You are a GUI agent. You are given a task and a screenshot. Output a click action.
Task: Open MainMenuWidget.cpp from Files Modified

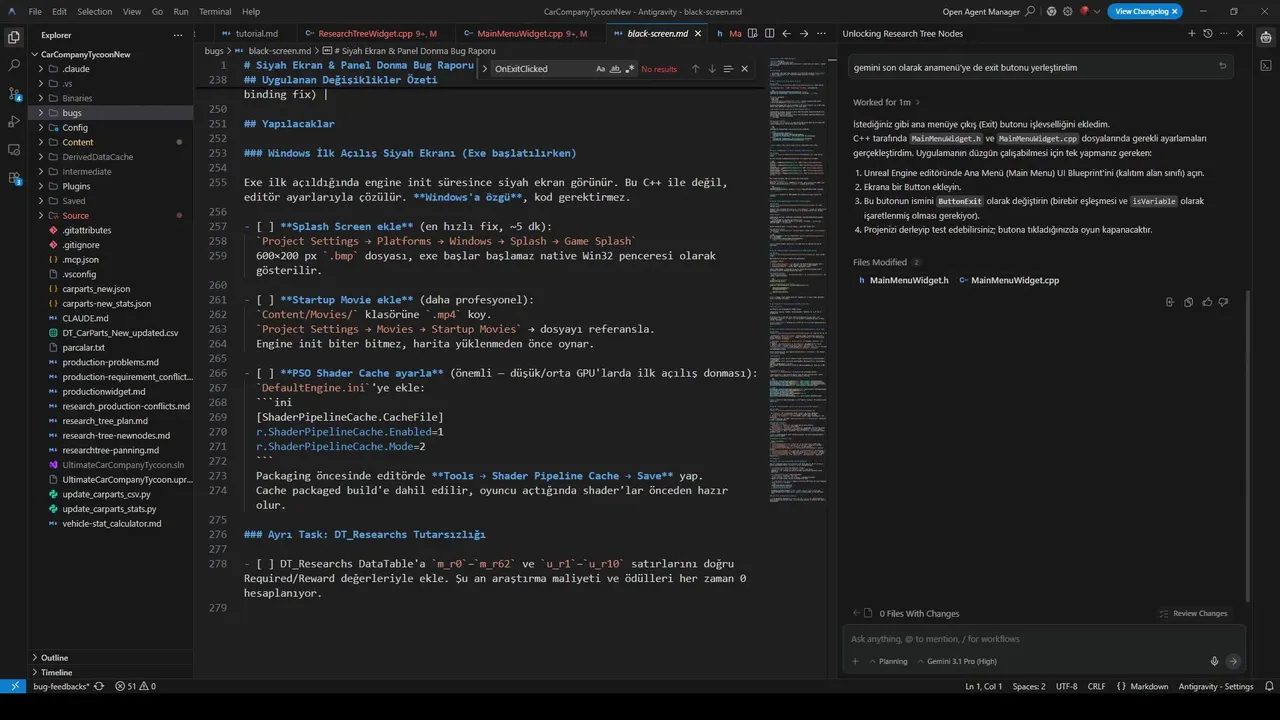pyautogui.click(x=1009, y=280)
